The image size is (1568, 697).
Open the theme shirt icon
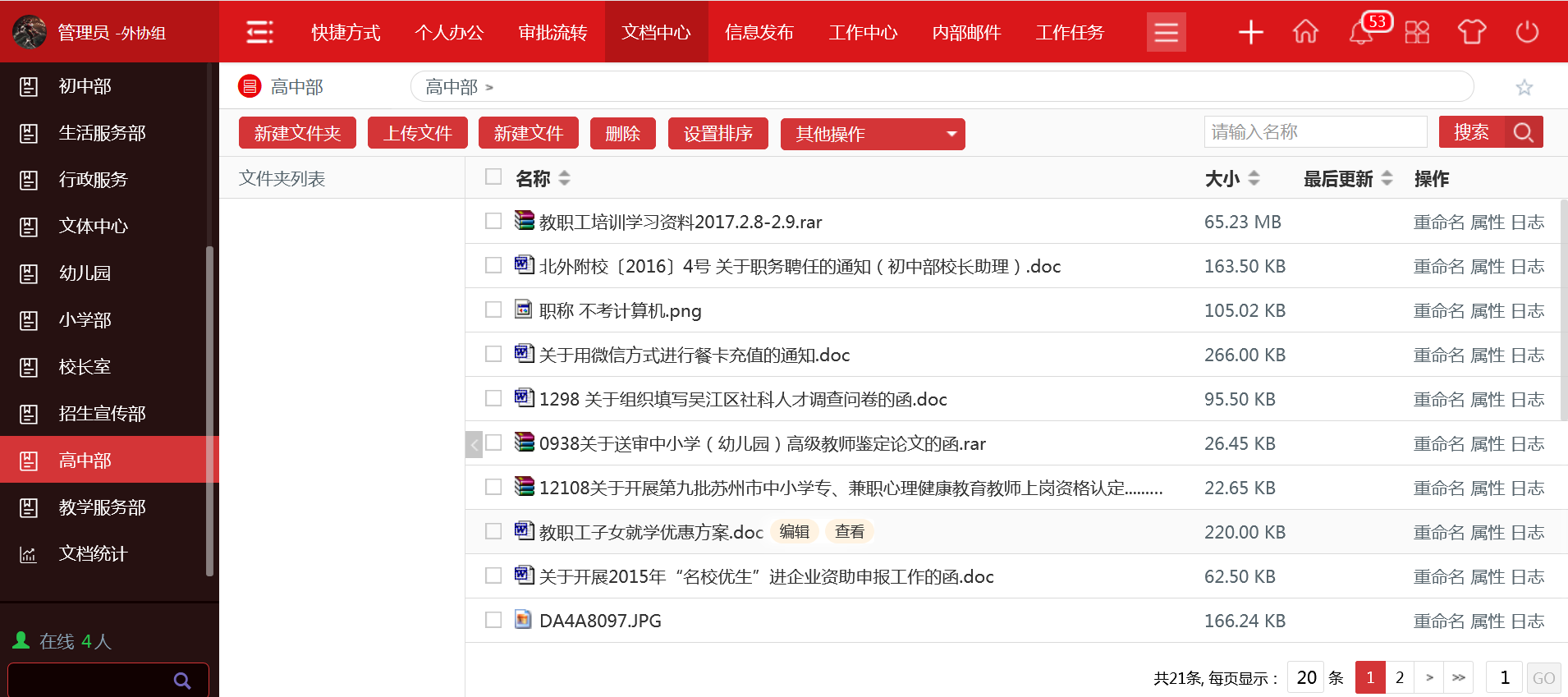1471,32
